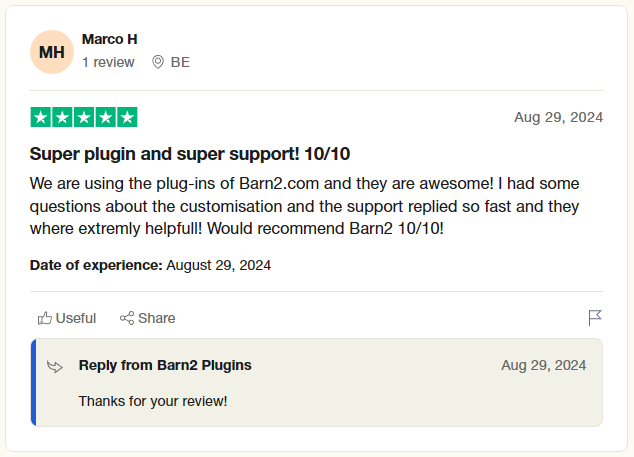Click the third green star
The height and width of the screenshot is (457, 634).
point(84,117)
